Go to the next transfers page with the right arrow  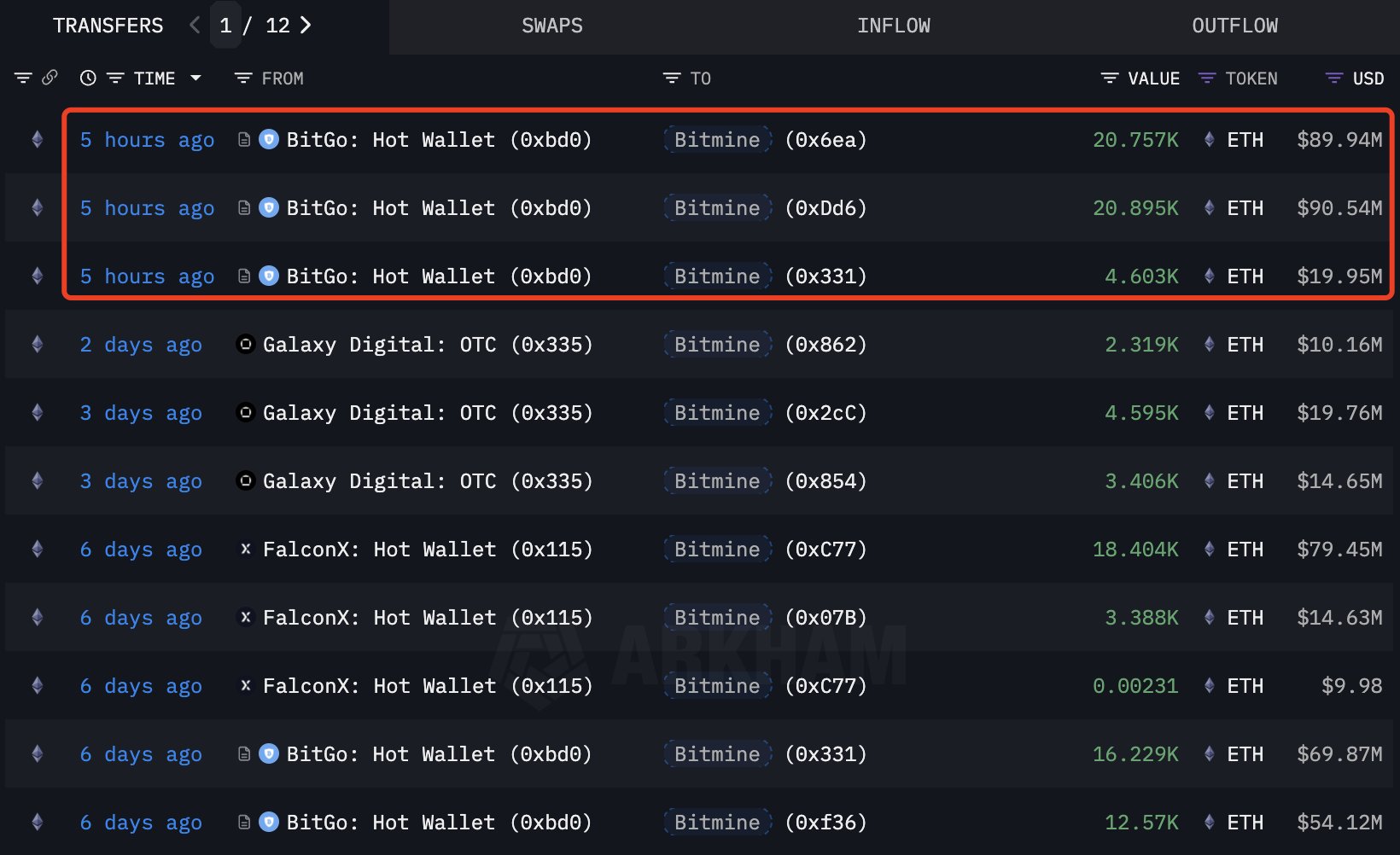pos(306,26)
